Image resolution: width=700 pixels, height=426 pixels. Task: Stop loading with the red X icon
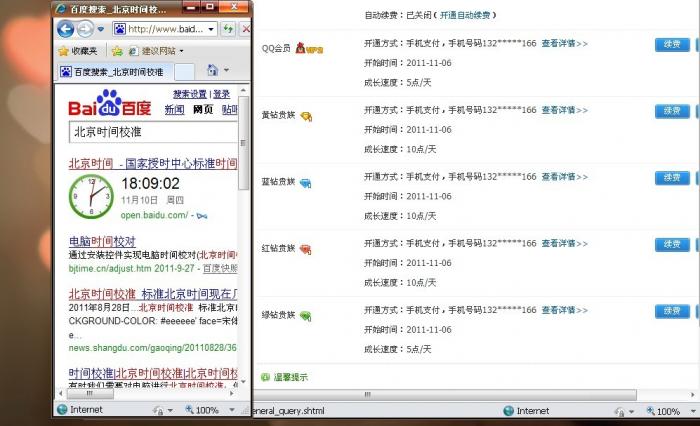coord(246,29)
